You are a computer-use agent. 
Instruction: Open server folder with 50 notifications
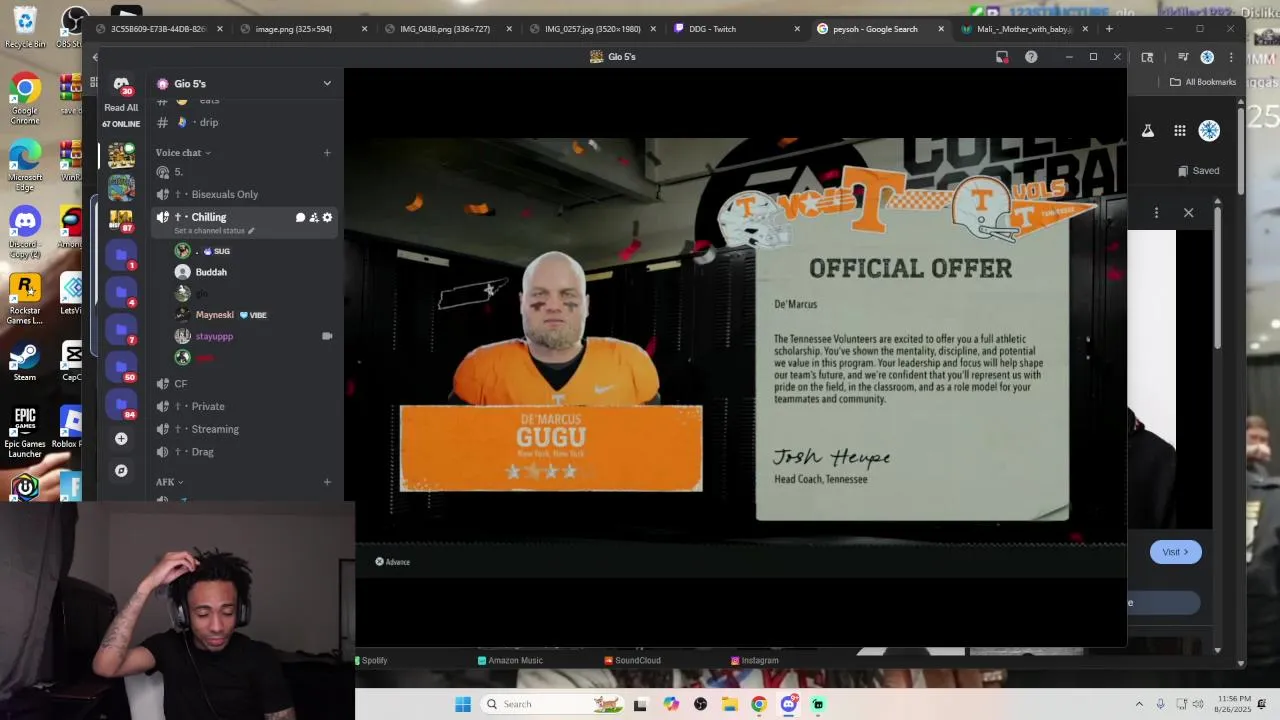(121, 366)
